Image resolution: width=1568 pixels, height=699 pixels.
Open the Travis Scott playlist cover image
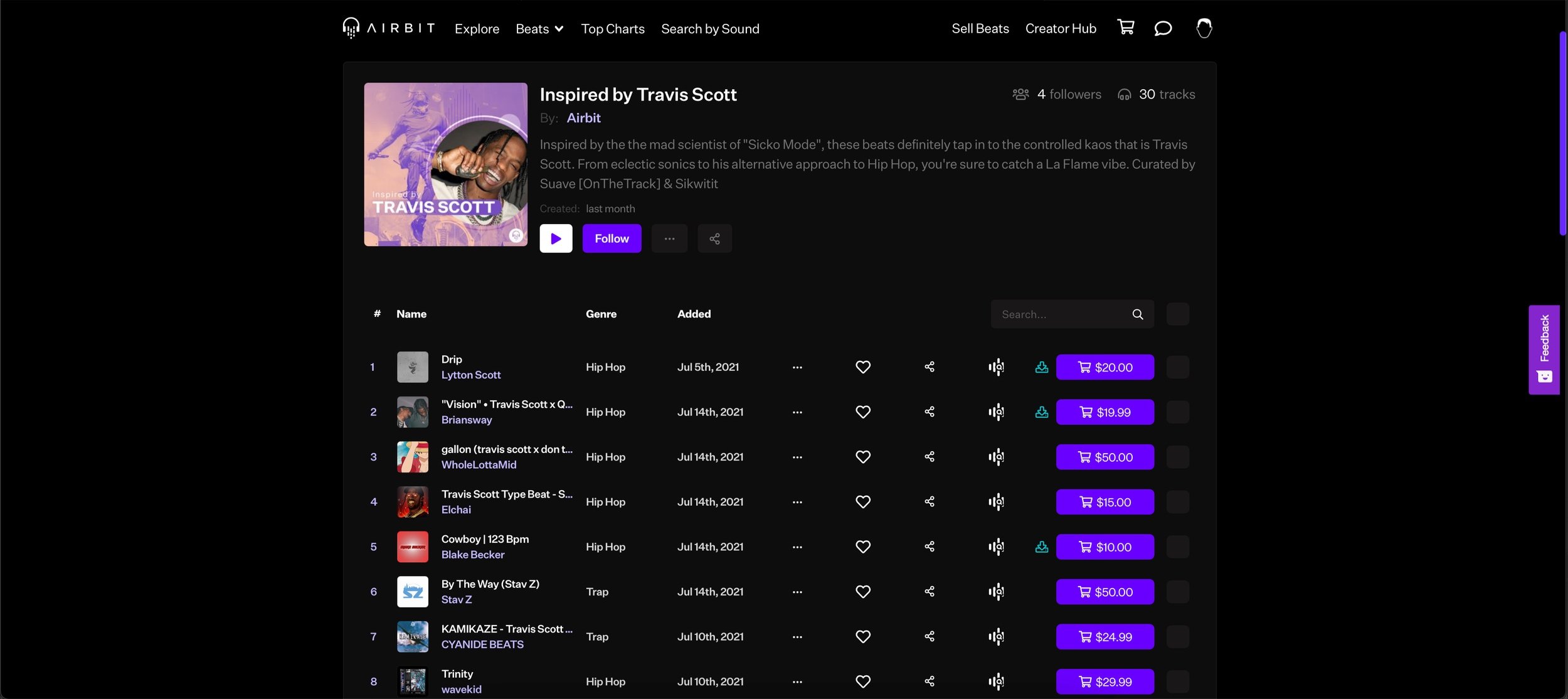[445, 164]
